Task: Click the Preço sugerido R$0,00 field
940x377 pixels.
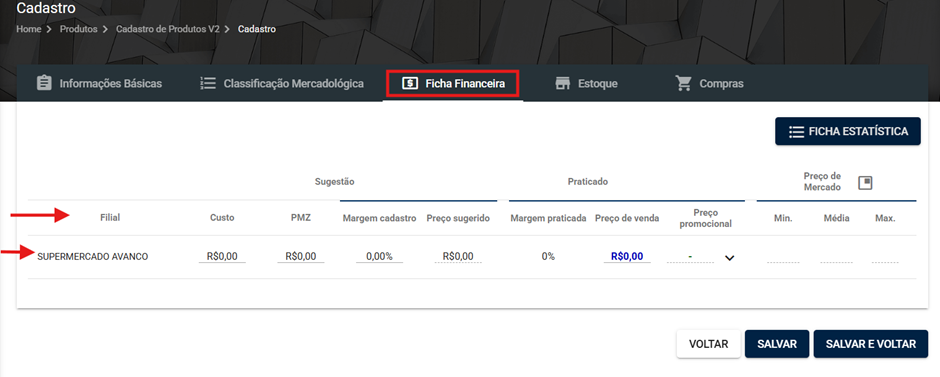Action: pyautogui.click(x=458, y=257)
